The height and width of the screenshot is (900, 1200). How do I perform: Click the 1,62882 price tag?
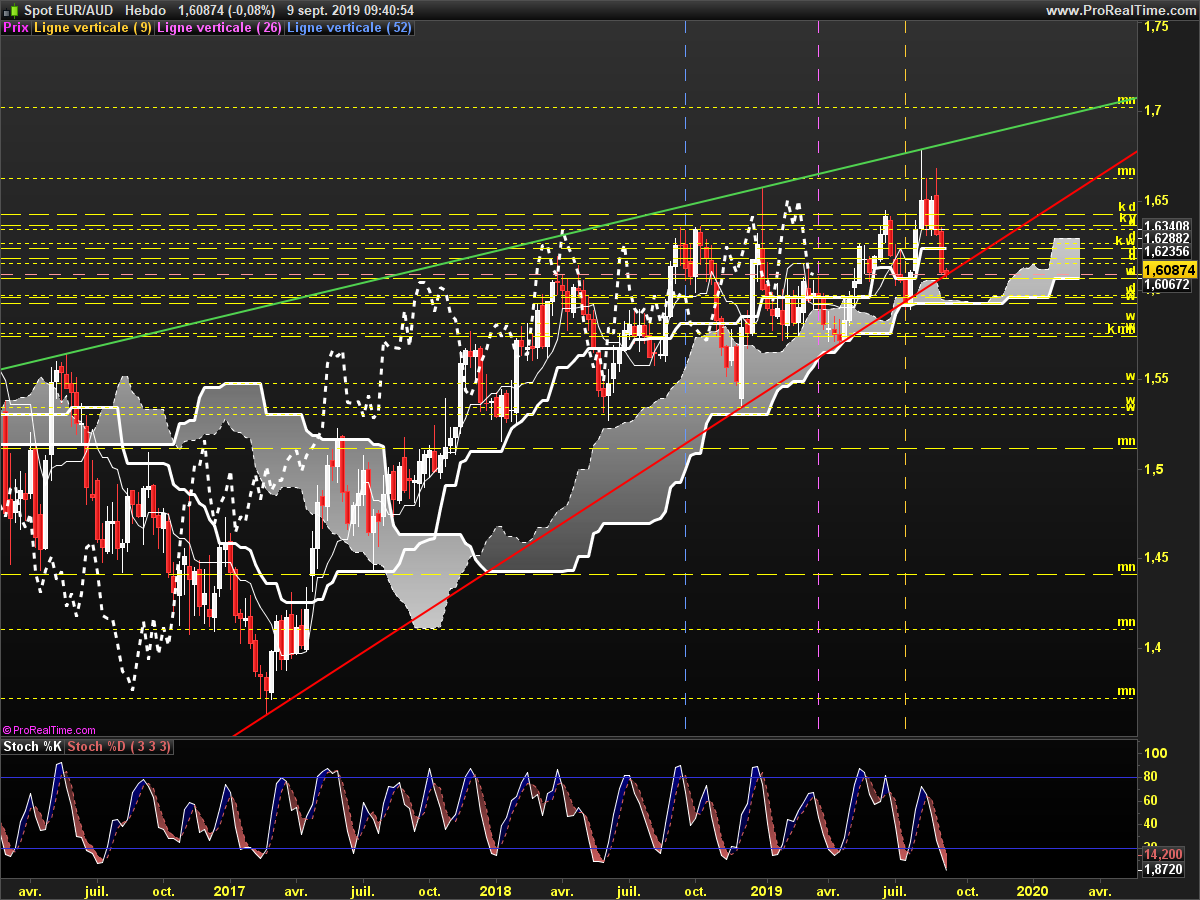(1166, 238)
